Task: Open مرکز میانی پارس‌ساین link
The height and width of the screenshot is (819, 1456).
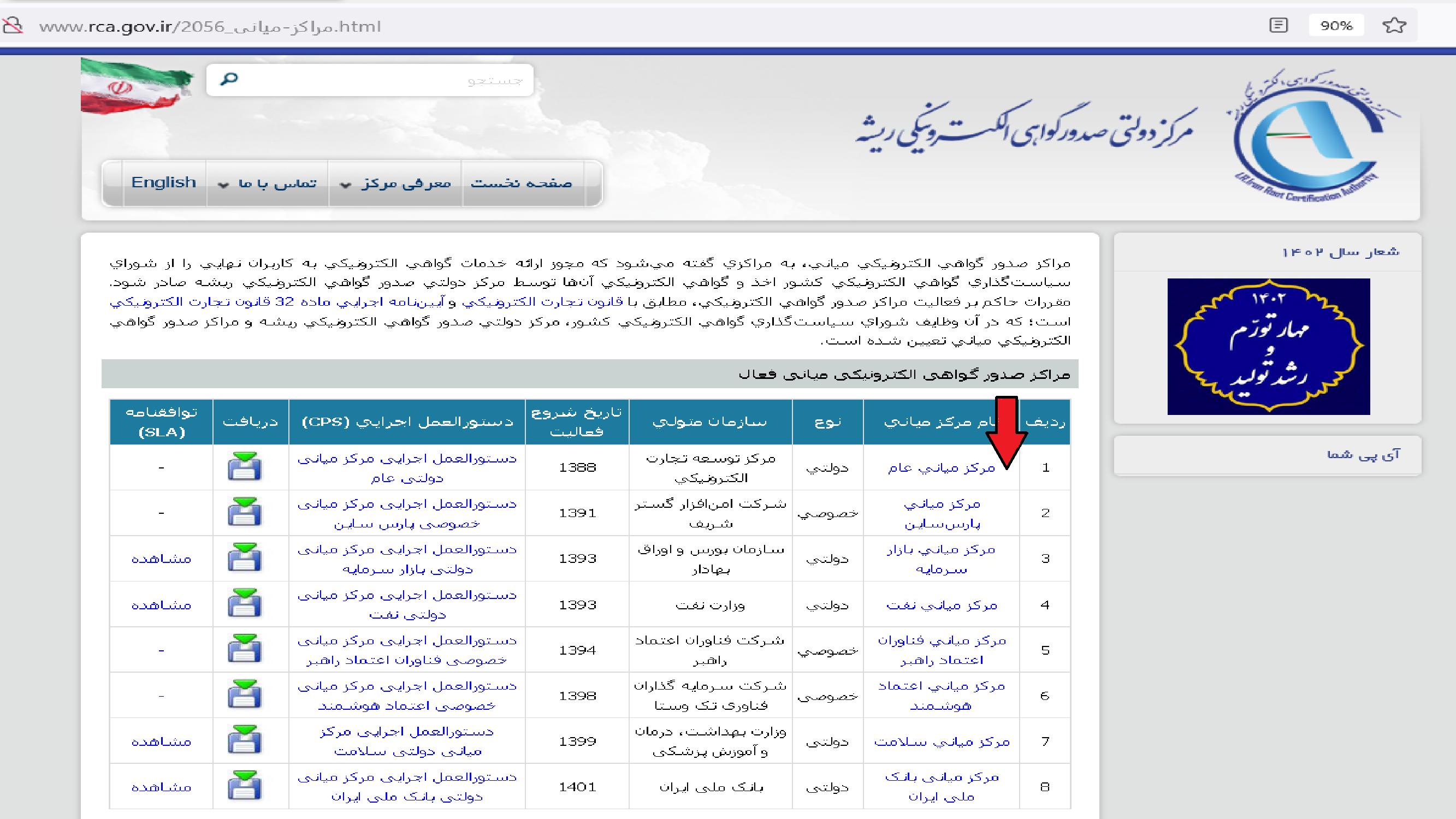Action: pos(942,513)
